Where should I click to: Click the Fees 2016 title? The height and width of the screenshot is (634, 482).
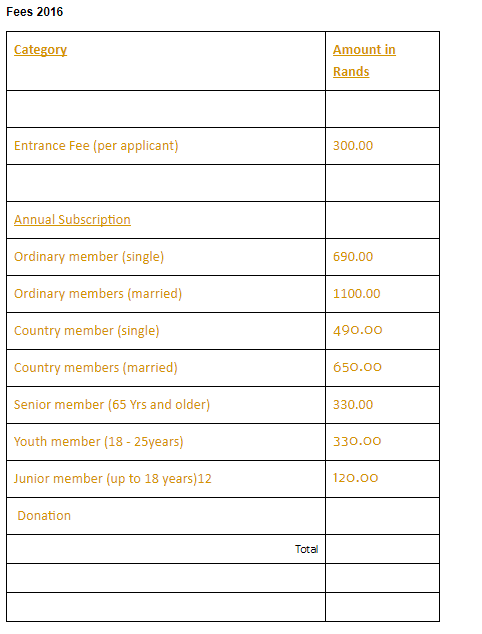[35, 12]
